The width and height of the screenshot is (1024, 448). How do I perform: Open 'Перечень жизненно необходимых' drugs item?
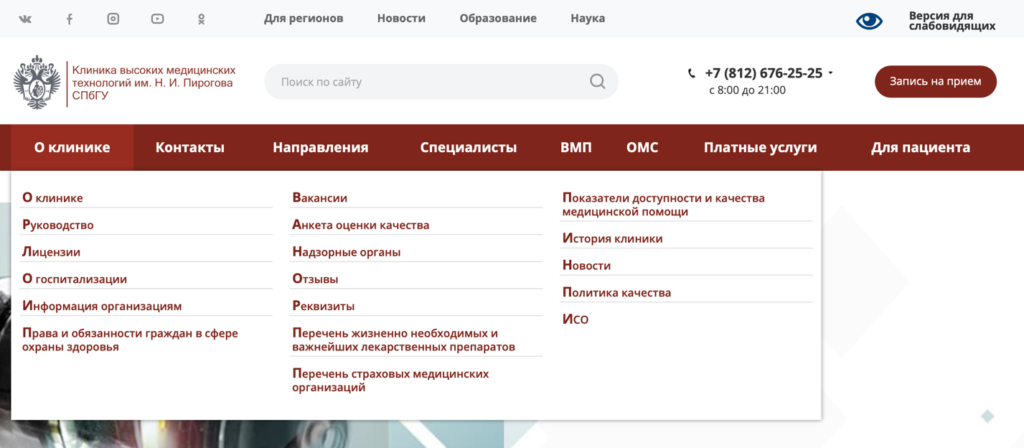pos(404,340)
